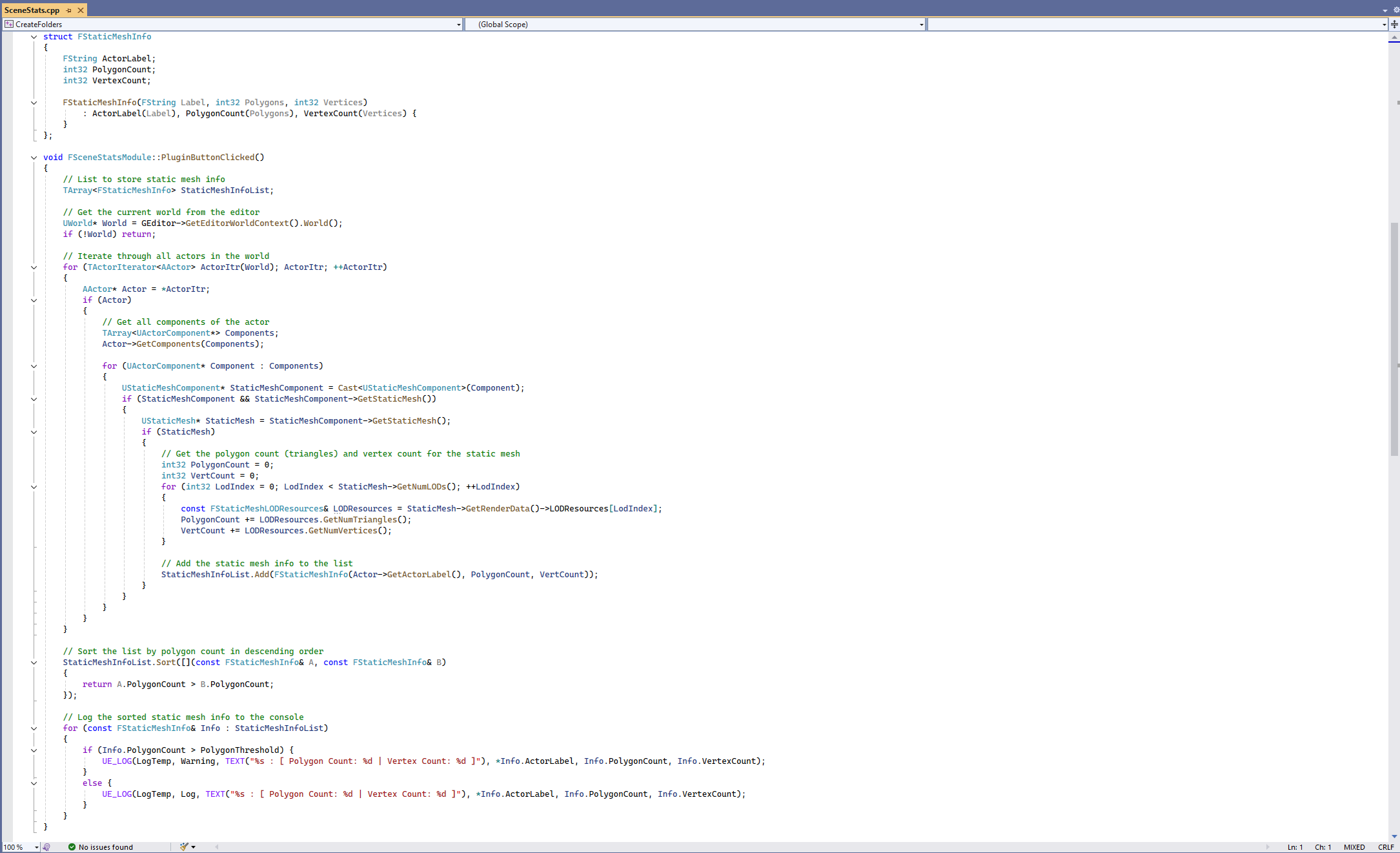Collapse the else block
This screenshot has width=1400, height=853.
34,783
